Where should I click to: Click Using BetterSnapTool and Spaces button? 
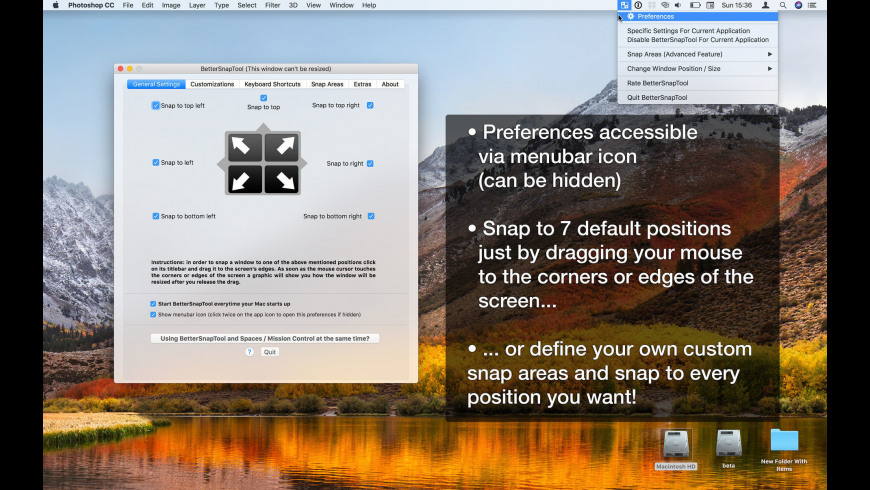265,338
